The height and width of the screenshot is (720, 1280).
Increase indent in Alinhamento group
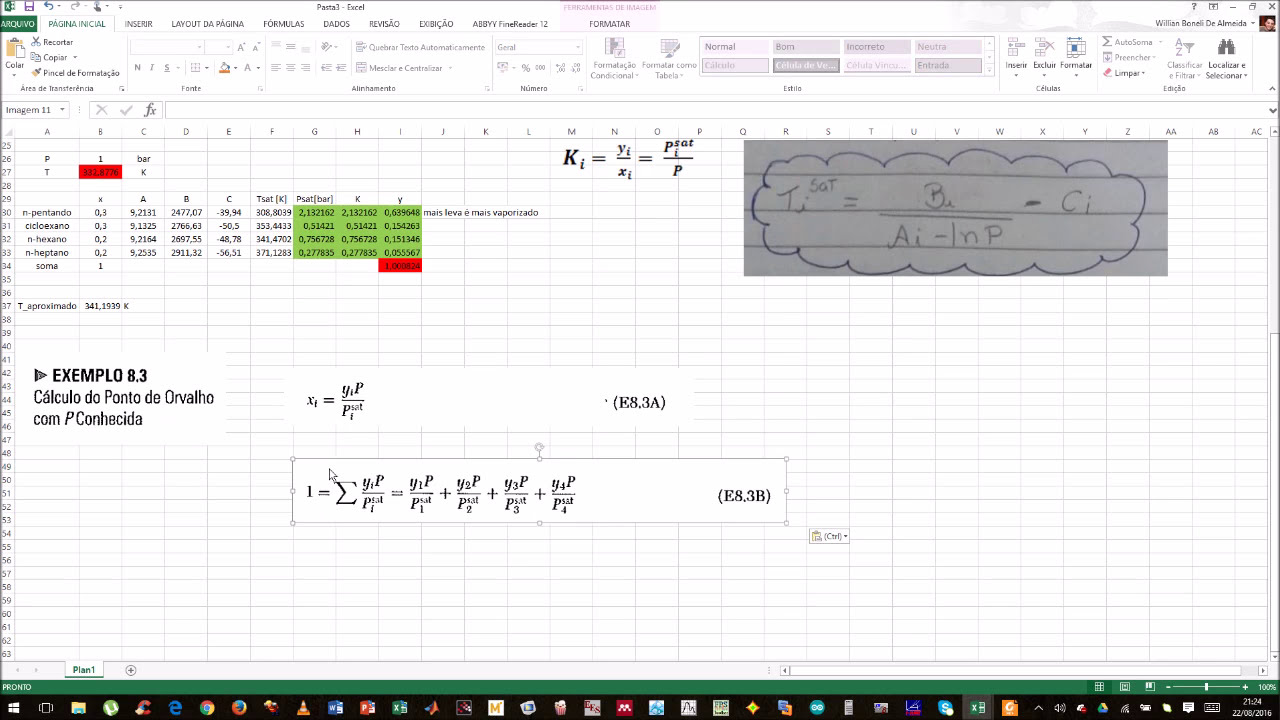tap(340, 68)
